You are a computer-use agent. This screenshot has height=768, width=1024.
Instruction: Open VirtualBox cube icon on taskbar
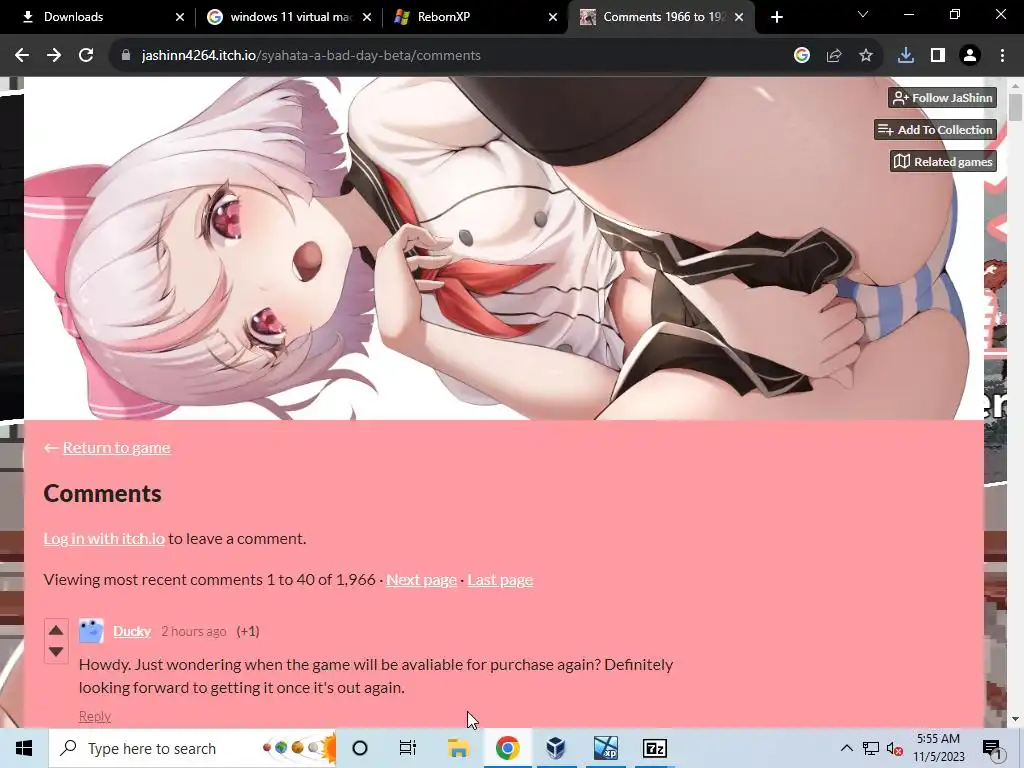[x=556, y=748]
